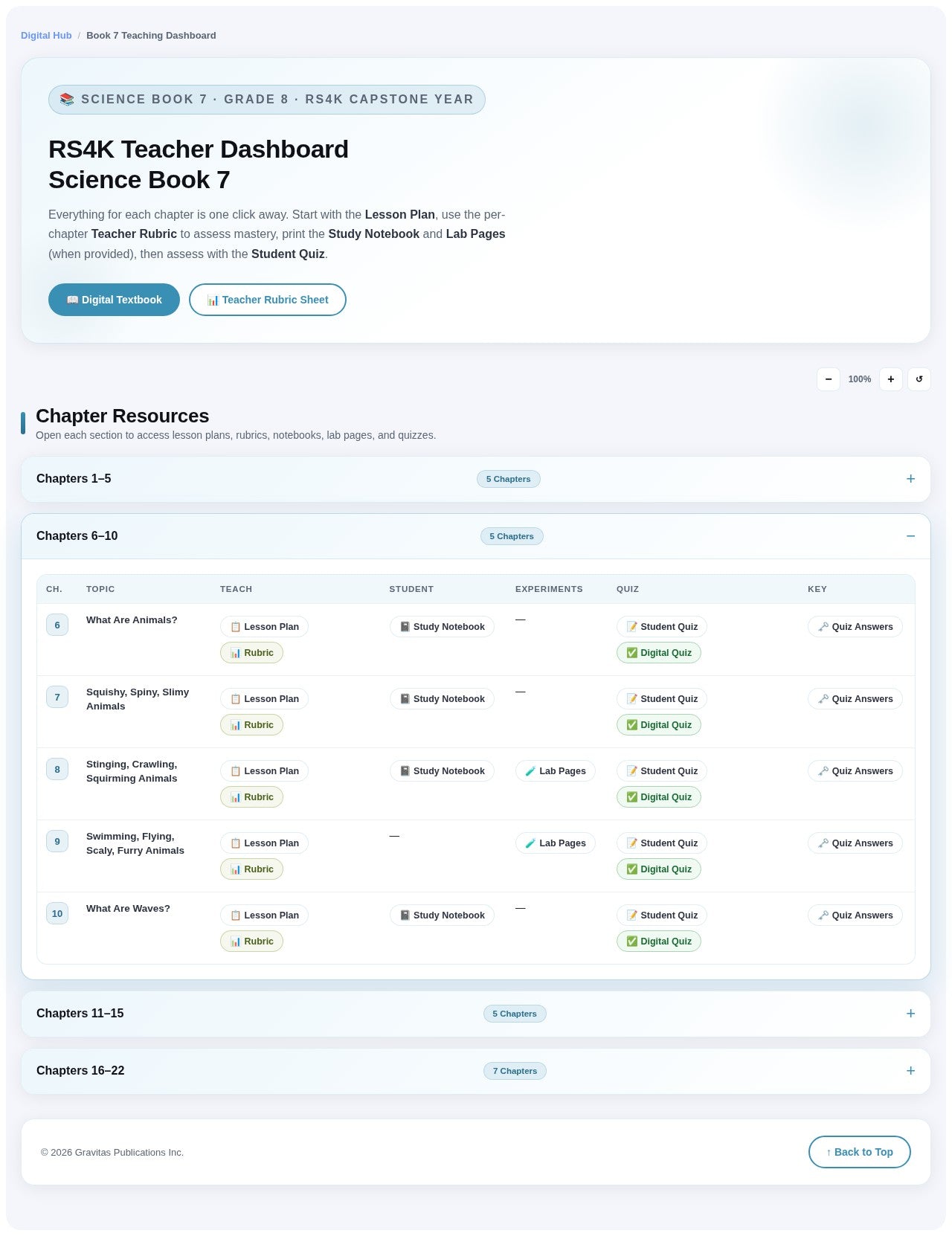Viewport: 952px width, 1236px height.
Task: Open chapter 9 Student Quiz
Action: [662, 843]
